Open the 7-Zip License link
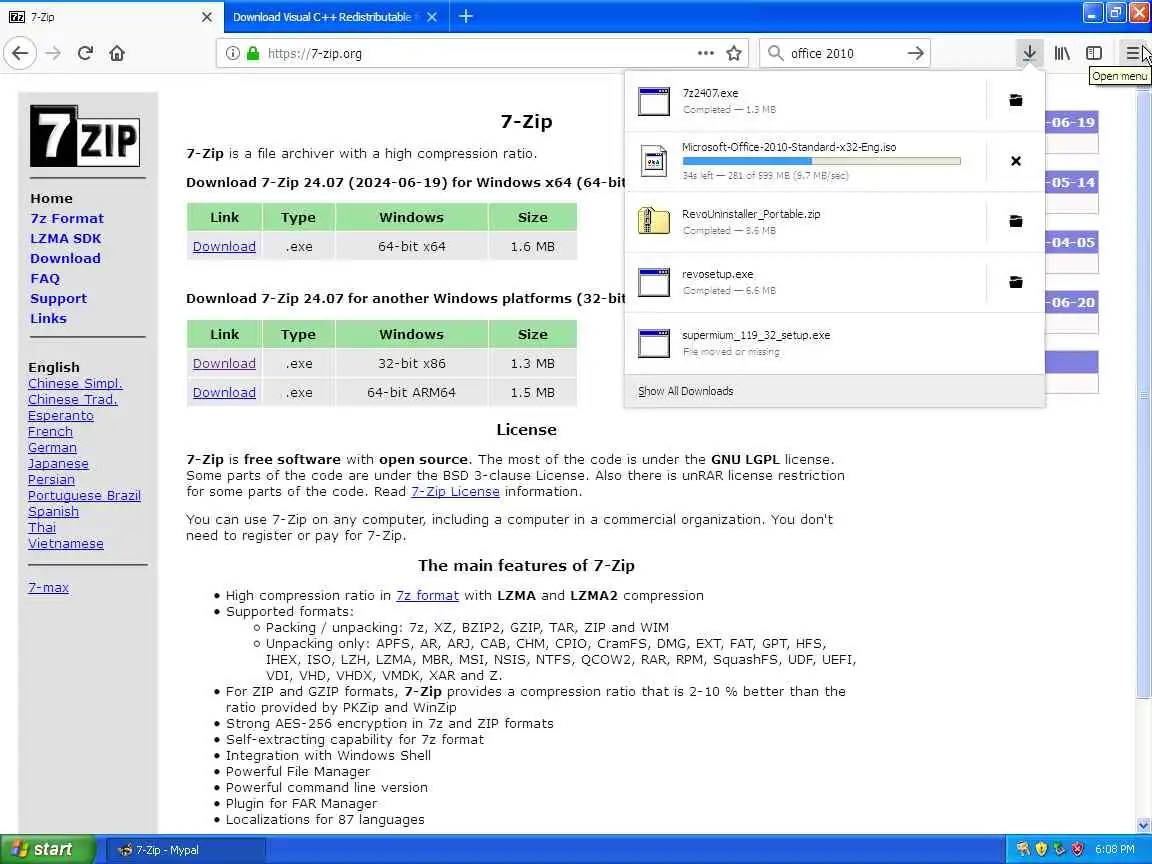The width and height of the screenshot is (1152, 864). click(456, 492)
